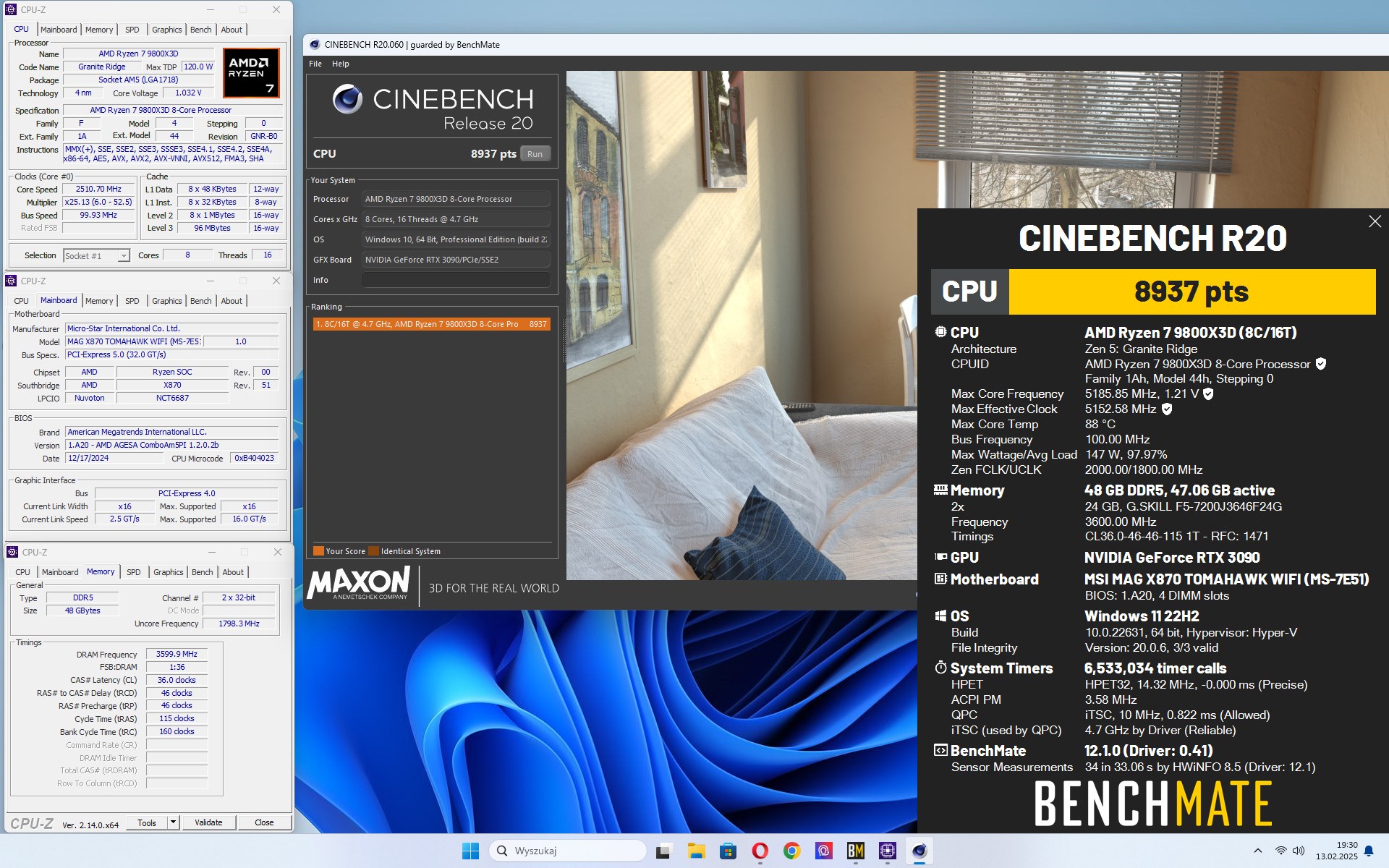The width and height of the screenshot is (1389, 868).
Task: Open the purple app icon left of BenchMate in taskbar
Action: tap(824, 851)
